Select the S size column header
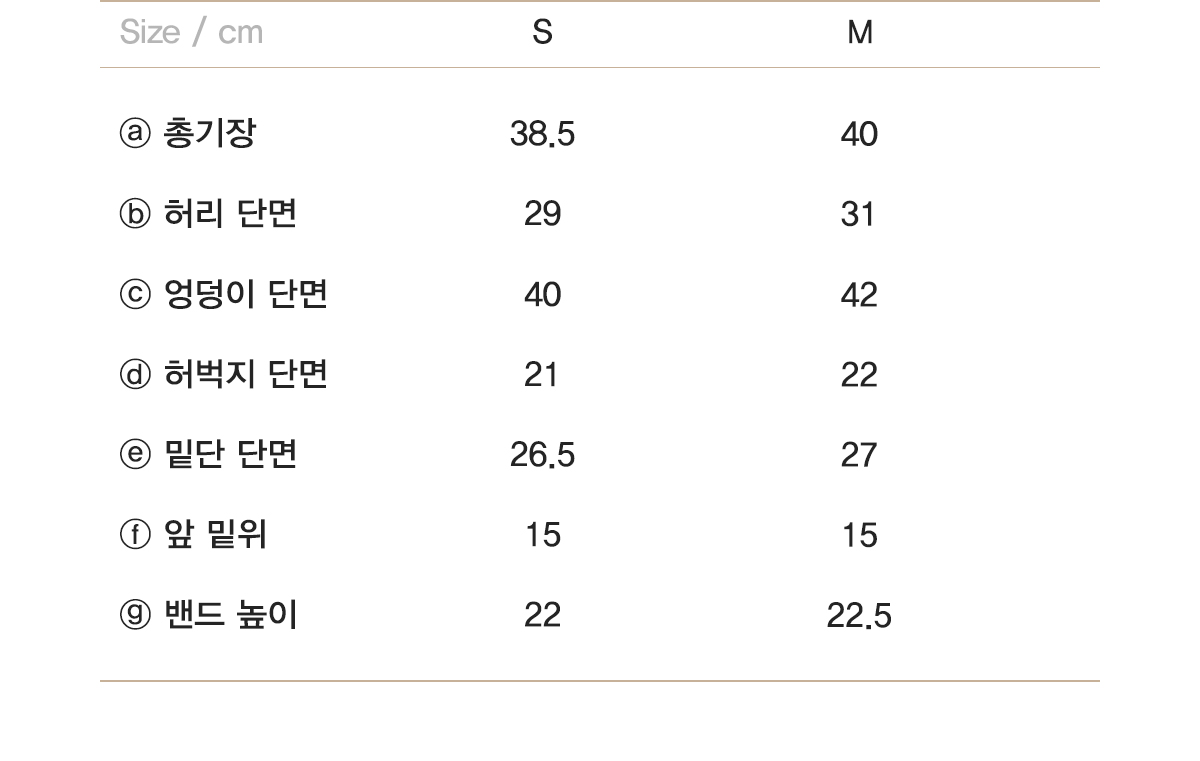The width and height of the screenshot is (1200, 761). 542,33
